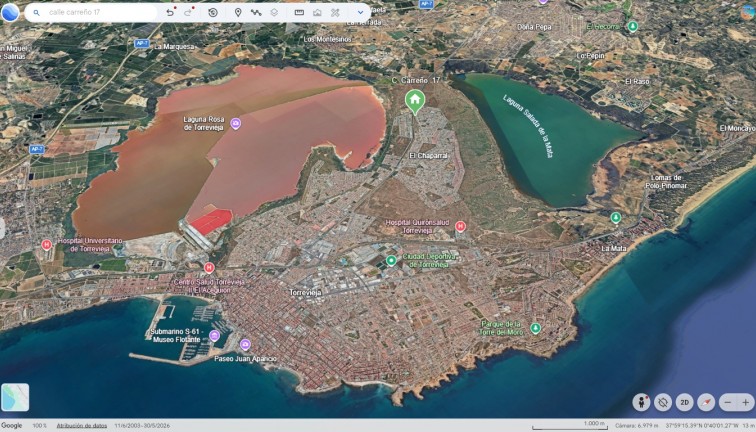Image resolution: width=756 pixels, height=432 pixels.
Task: Undo the last action
Action: tap(170, 13)
